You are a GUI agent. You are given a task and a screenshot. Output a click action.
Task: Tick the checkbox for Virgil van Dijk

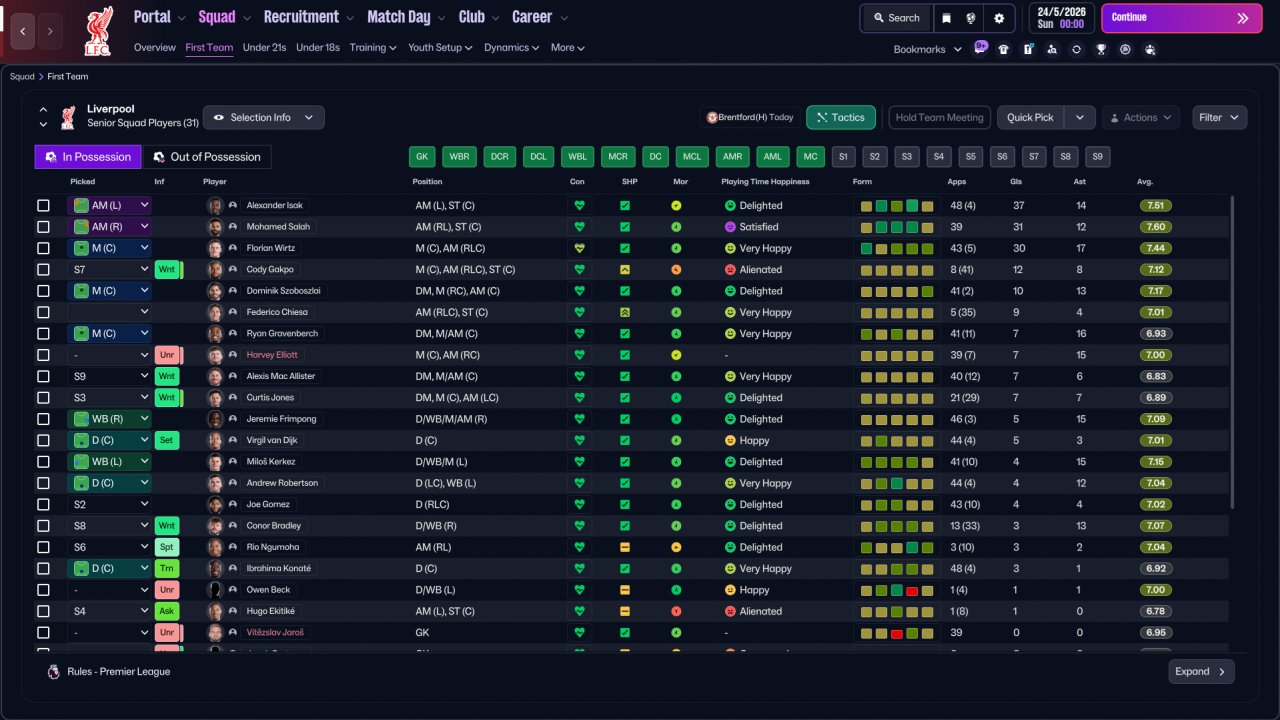click(x=43, y=440)
